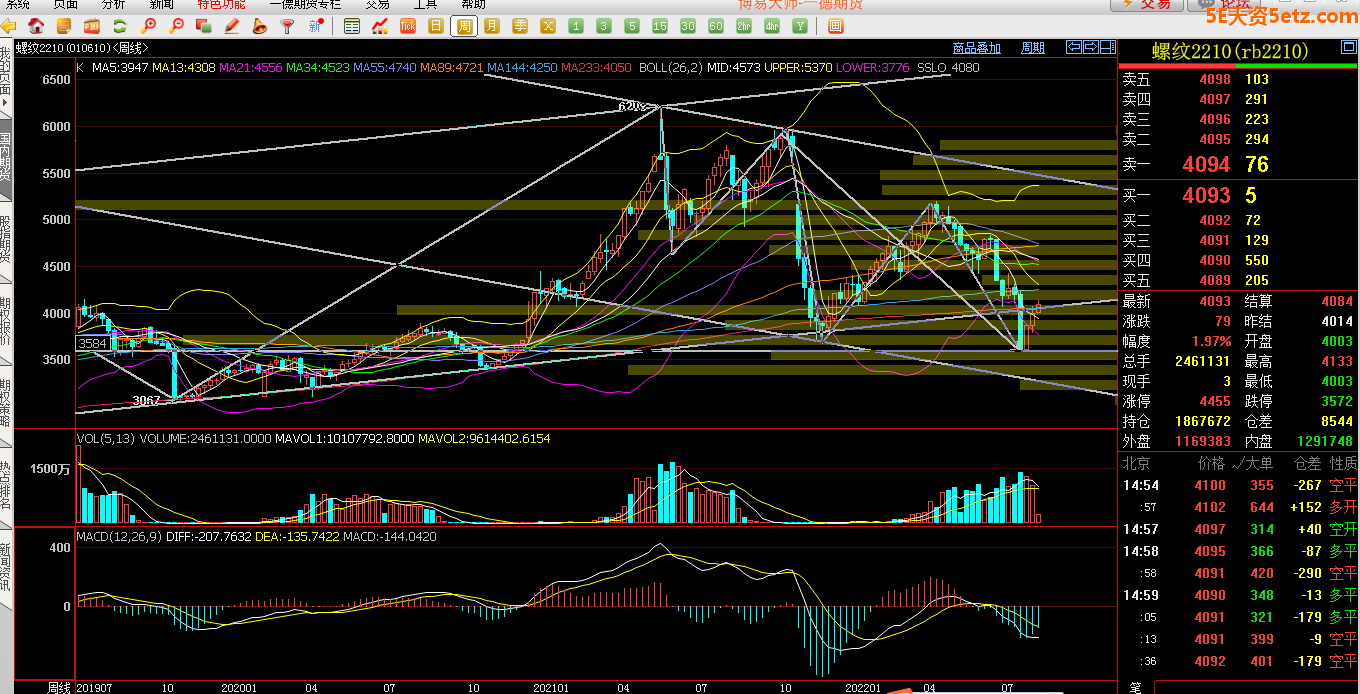The image size is (1360, 694).
Task: Open the 周期 period dropdown link
Action: [1032, 48]
